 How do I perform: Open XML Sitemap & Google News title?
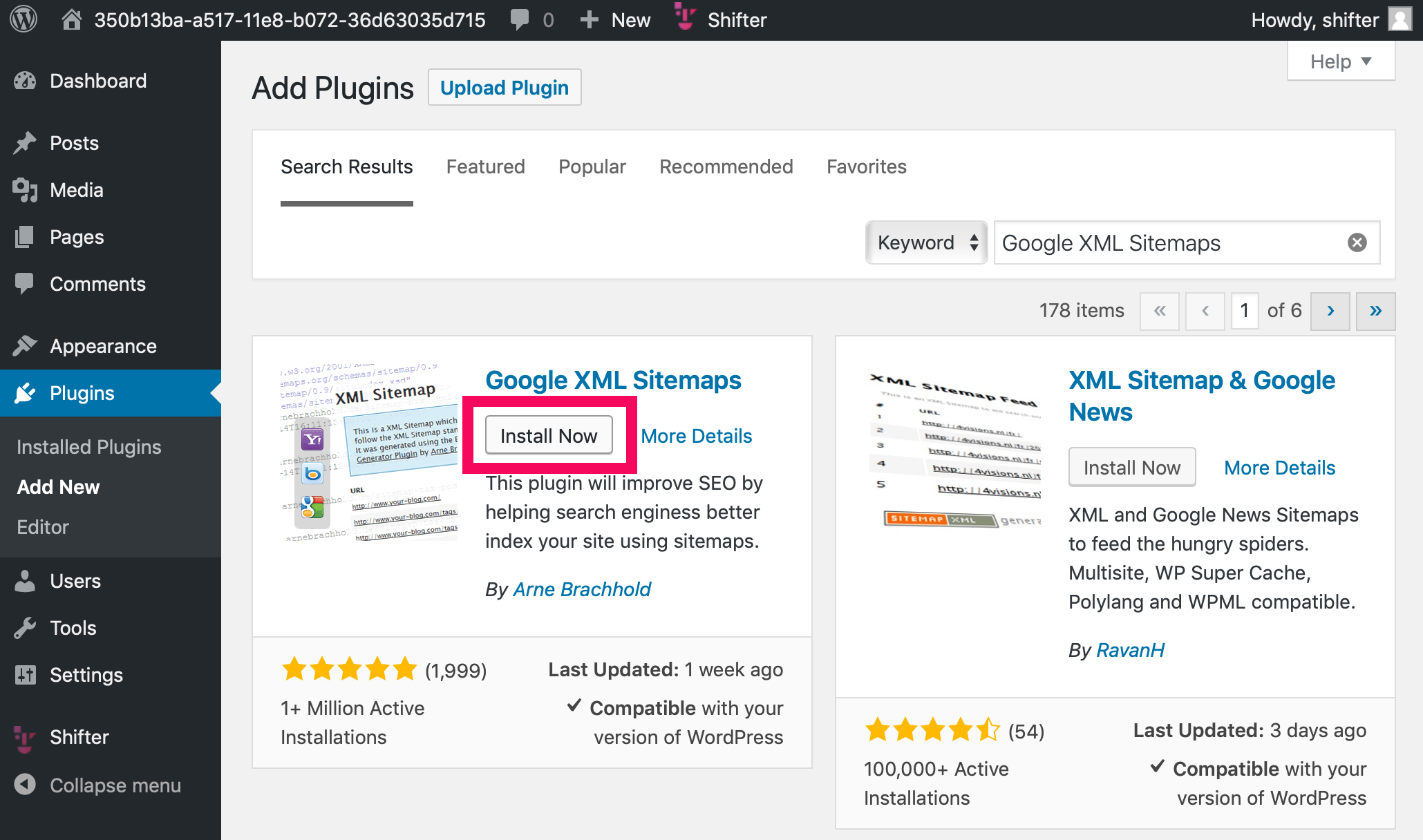click(x=1202, y=396)
